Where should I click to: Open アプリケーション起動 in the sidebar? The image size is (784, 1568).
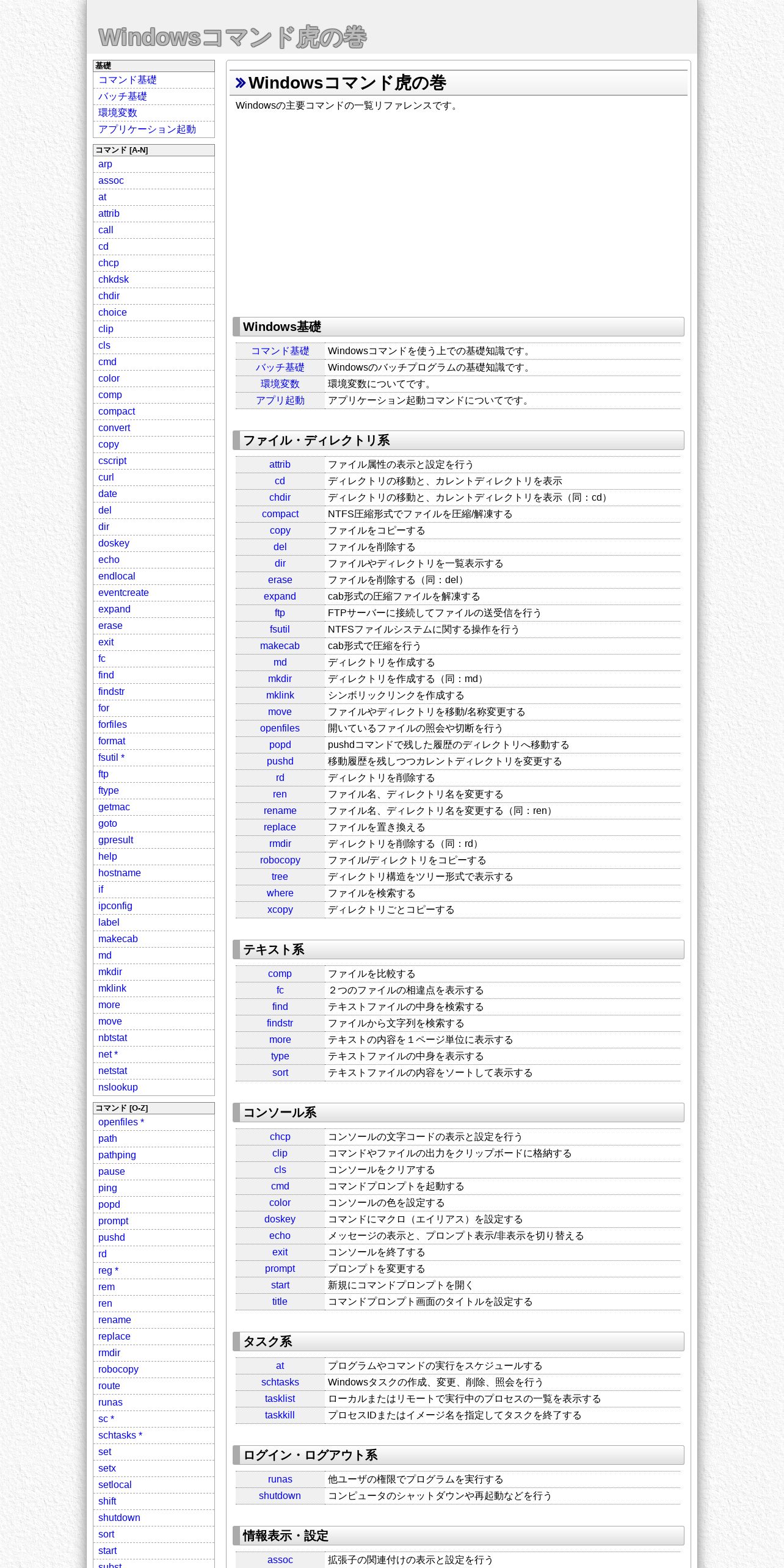click(x=147, y=129)
